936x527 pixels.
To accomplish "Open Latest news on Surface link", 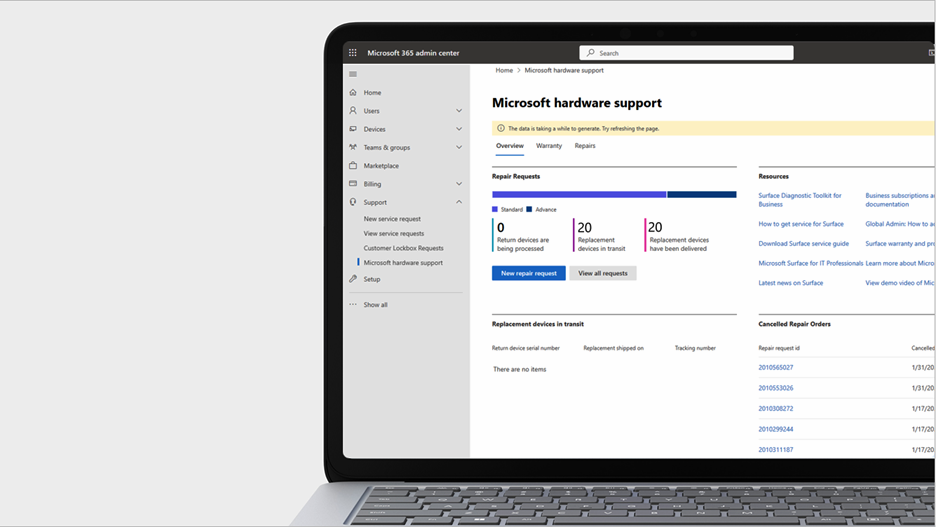I will (790, 283).
